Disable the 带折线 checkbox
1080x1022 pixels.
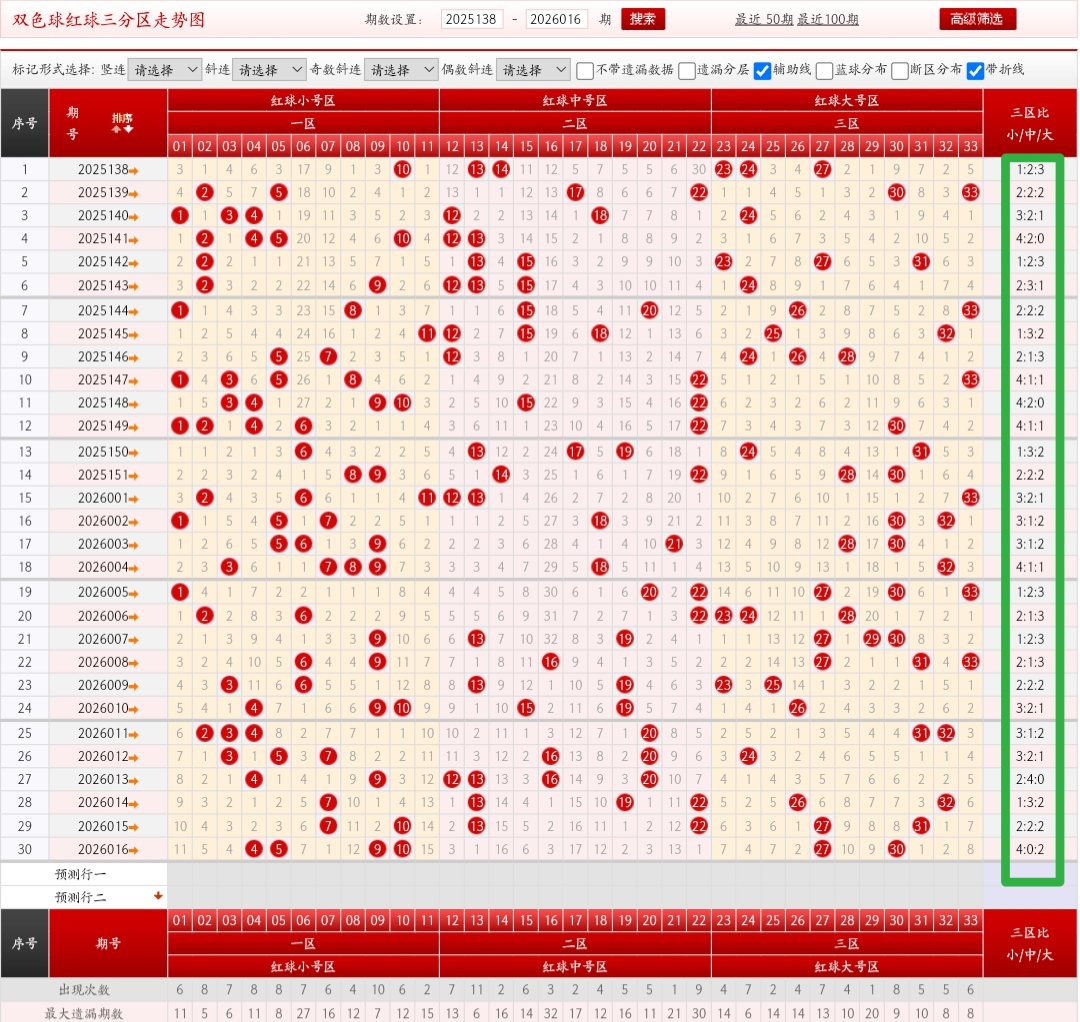975,70
